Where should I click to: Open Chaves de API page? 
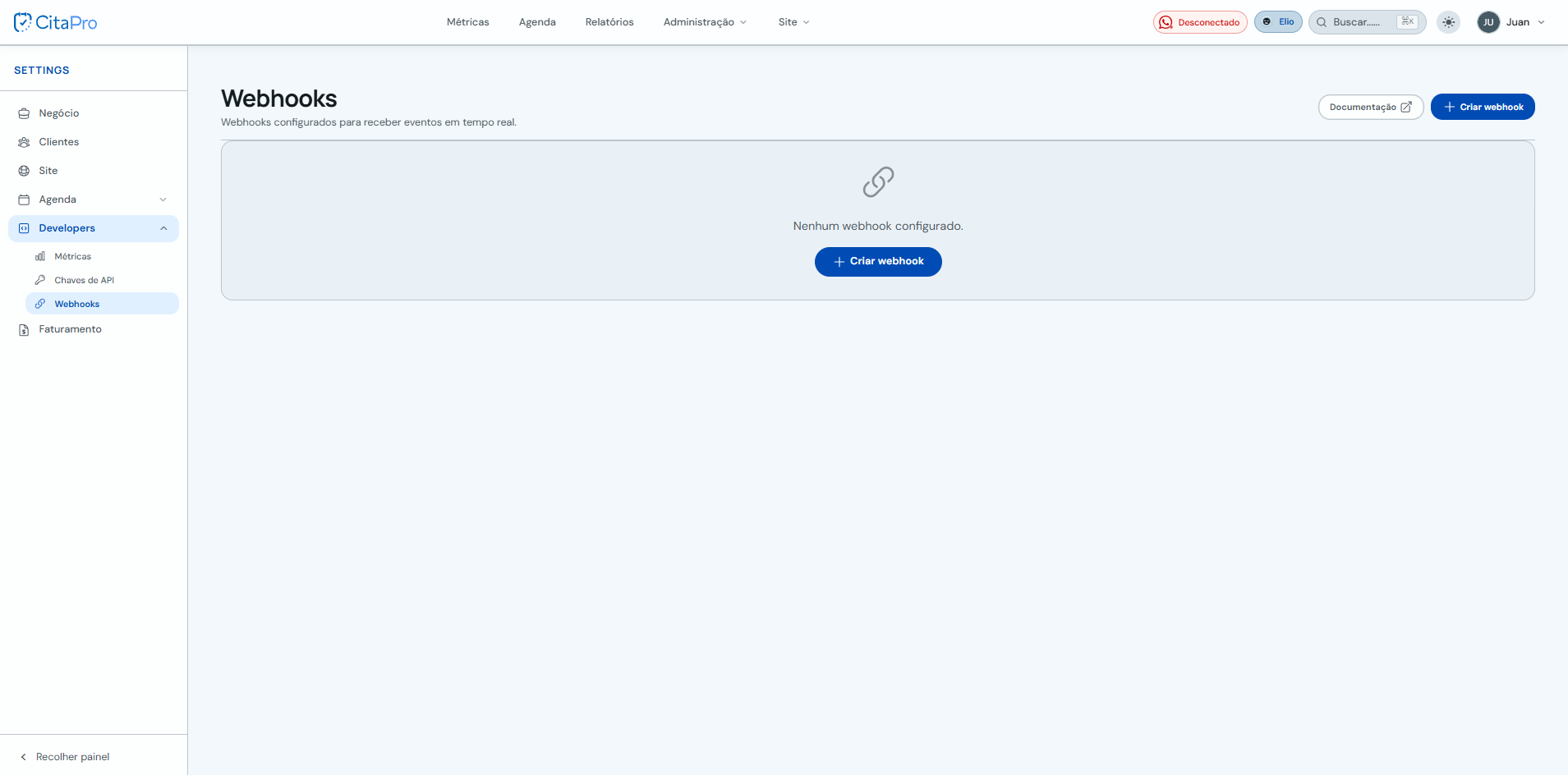[x=102, y=280]
